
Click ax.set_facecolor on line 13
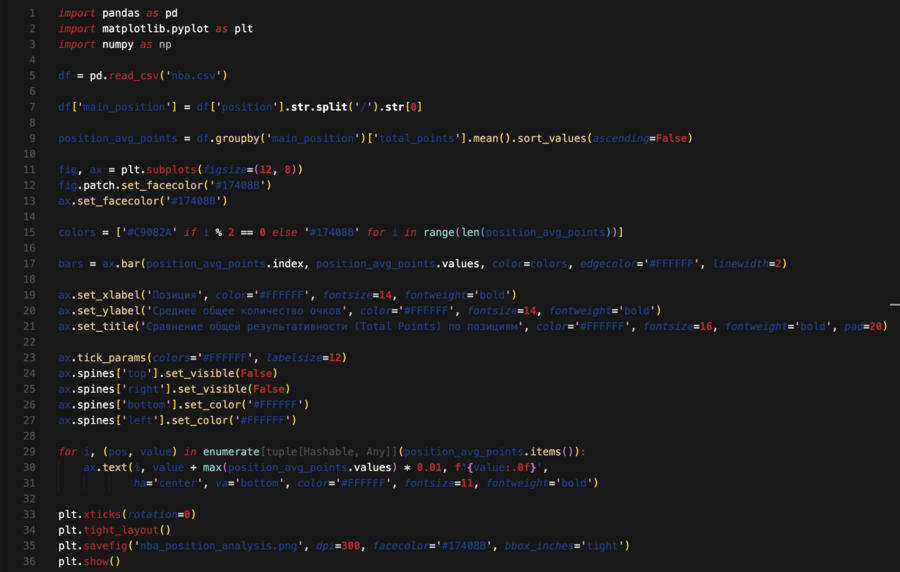click(x=109, y=201)
